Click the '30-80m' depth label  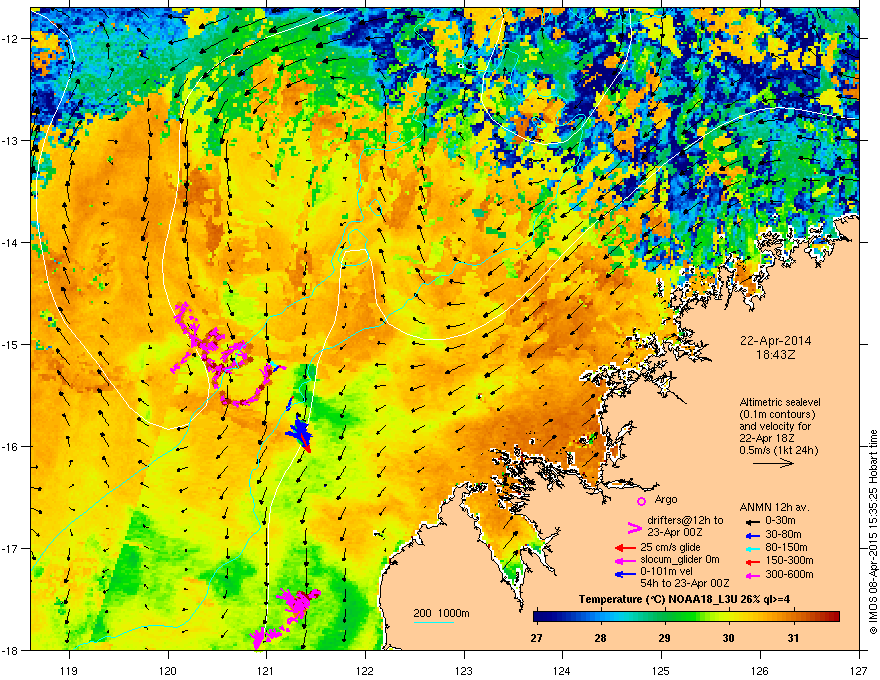pyautogui.click(x=783, y=534)
